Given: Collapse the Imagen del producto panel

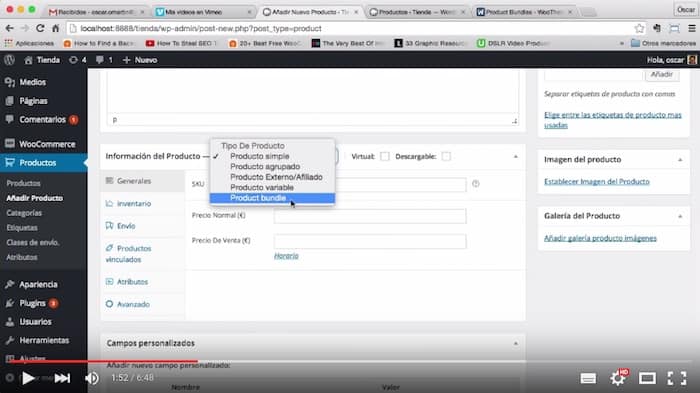Looking at the screenshot, I should [x=680, y=160].
